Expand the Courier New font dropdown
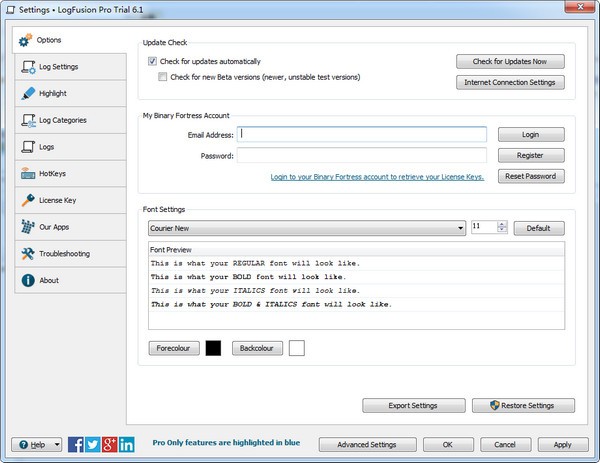The width and height of the screenshot is (600, 463). (x=460, y=228)
